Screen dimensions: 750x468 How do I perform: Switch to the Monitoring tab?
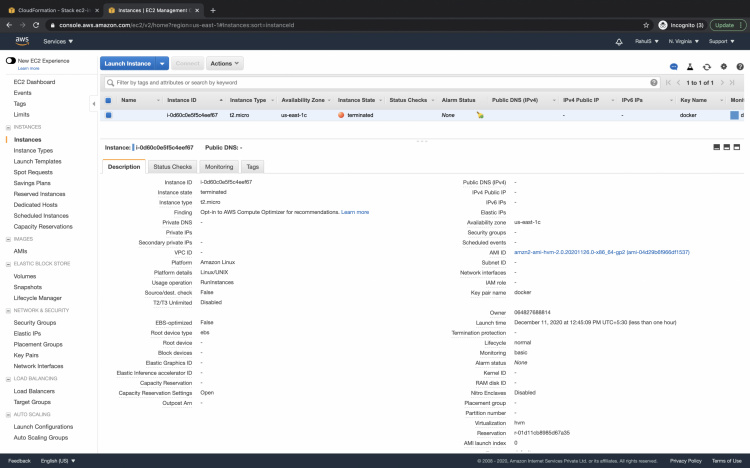coord(218,166)
